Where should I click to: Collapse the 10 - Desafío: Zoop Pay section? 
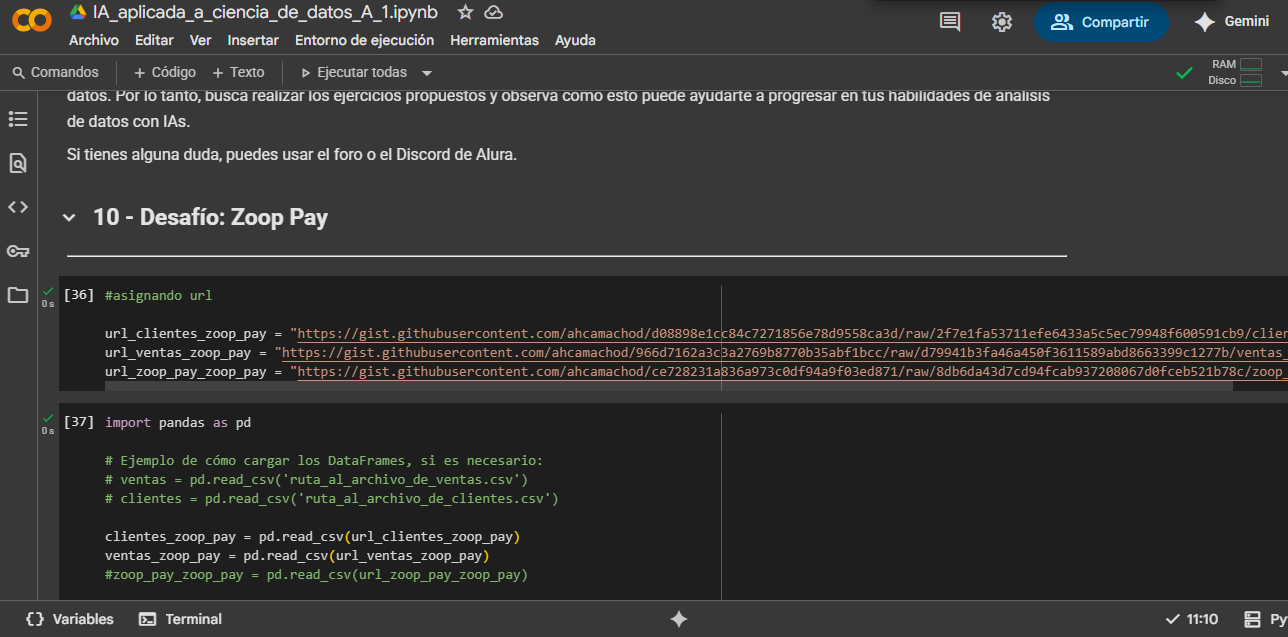(69, 218)
